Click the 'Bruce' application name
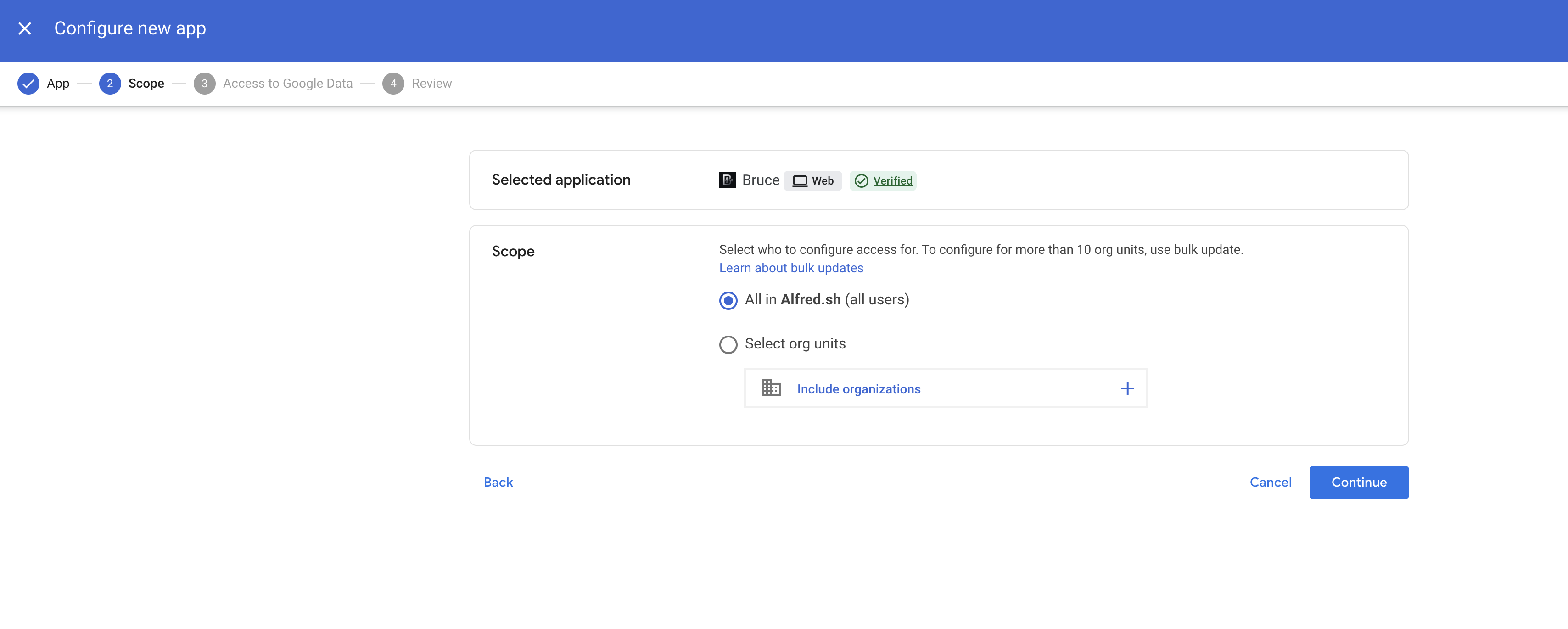 pos(760,180)
